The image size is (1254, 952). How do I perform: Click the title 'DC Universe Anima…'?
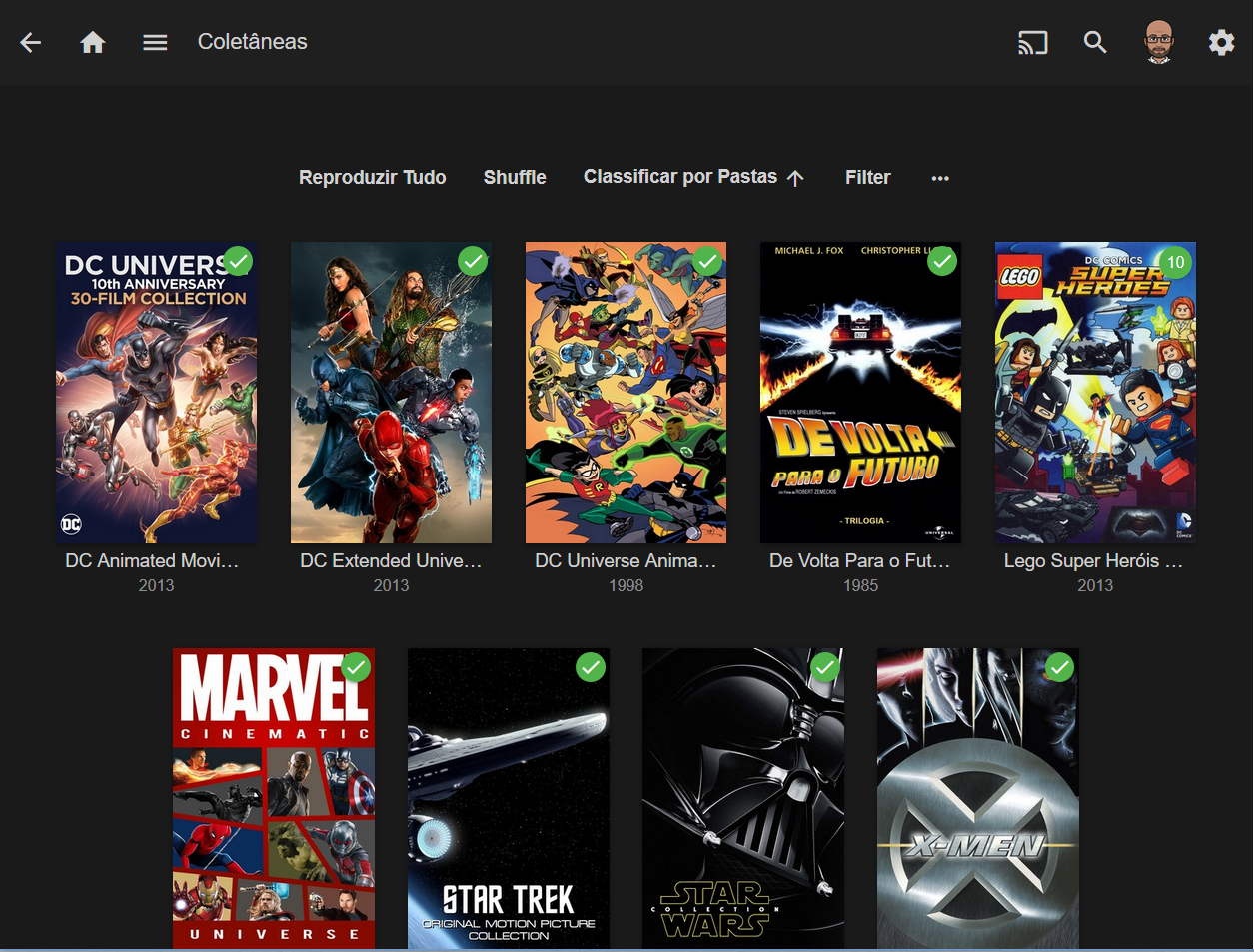626,561
